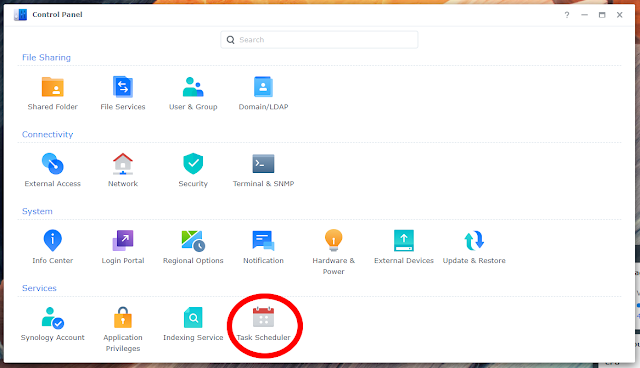Minimize the Control Panel window
The width and height of the screenshot is (640, 368).
(x=584, y=15)
